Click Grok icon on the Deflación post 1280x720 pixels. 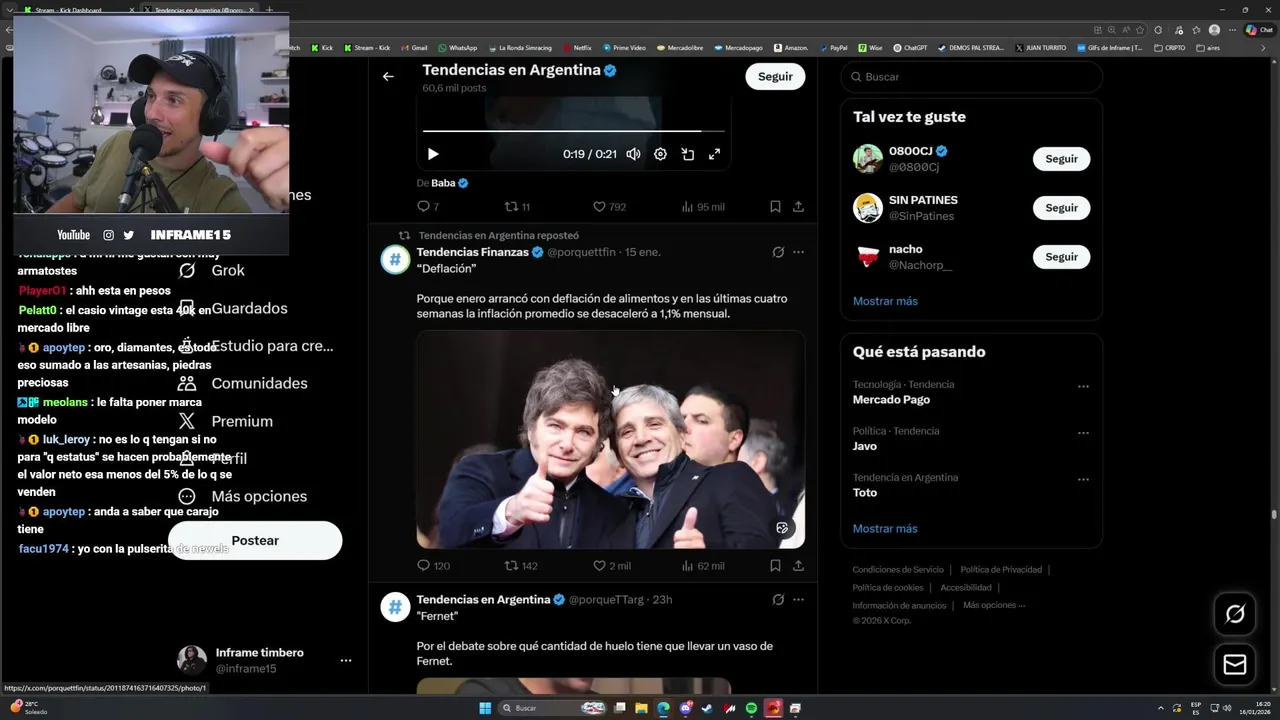(778, 252)
